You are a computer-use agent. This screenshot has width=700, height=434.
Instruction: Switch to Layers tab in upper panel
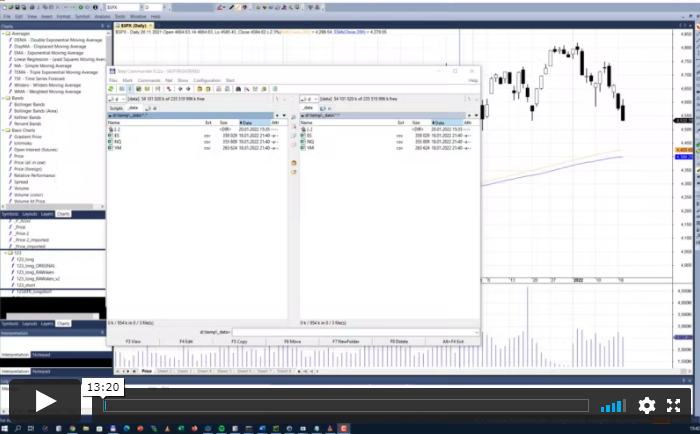tap(47, 214)
